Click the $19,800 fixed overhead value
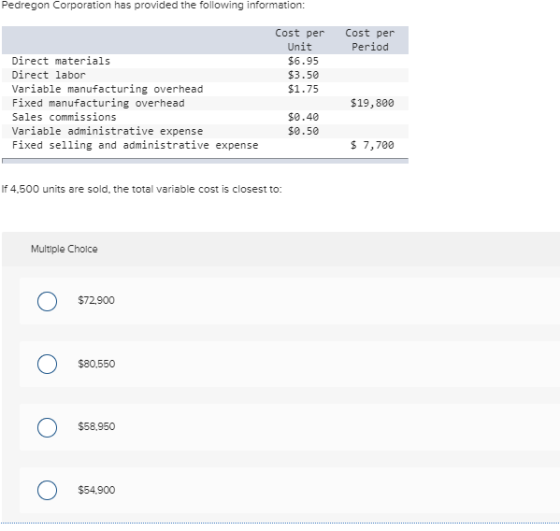Viewport: 560px width, 531px height. [x=372, y=103]
